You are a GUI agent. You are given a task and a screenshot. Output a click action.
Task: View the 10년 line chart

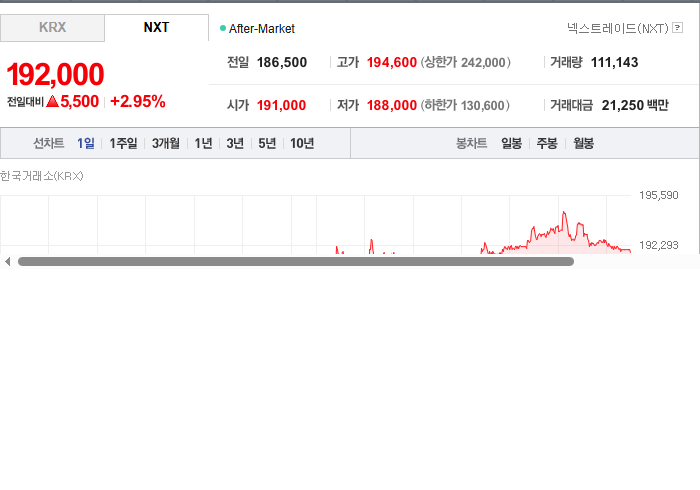[302, 143]
